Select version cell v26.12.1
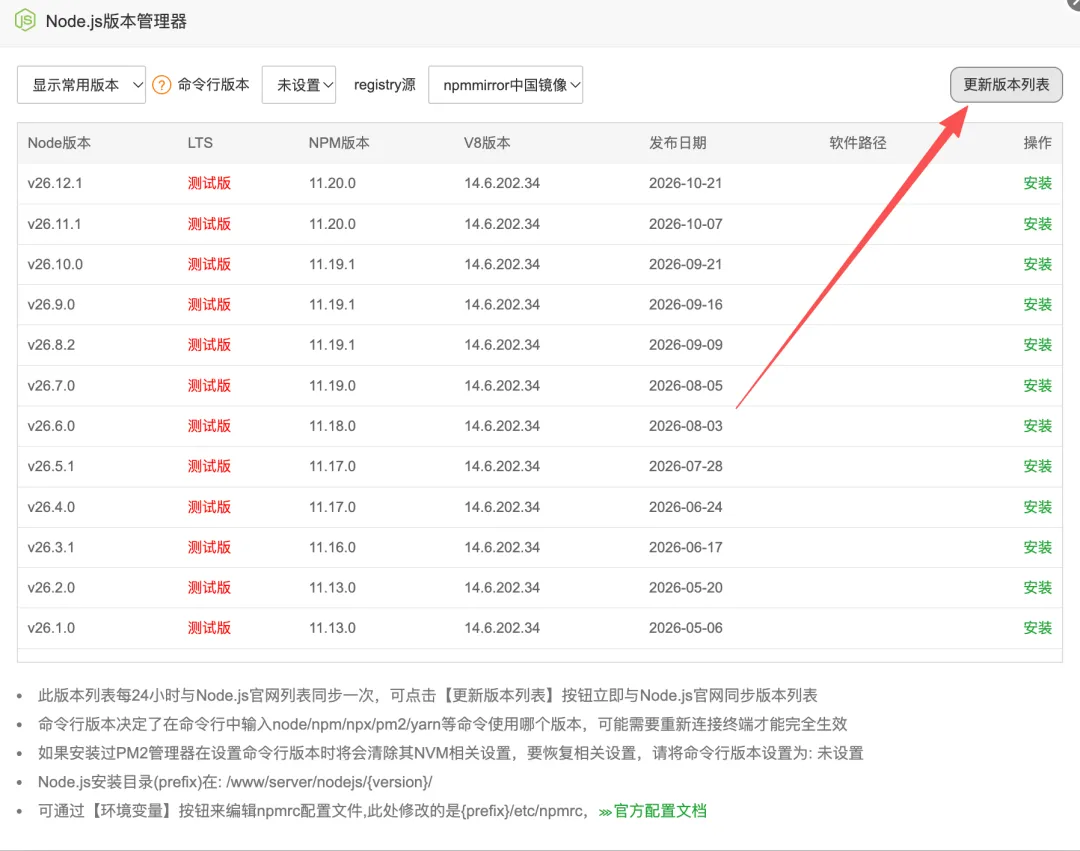This screenshot has height=851, width=1080. point(55,183)
